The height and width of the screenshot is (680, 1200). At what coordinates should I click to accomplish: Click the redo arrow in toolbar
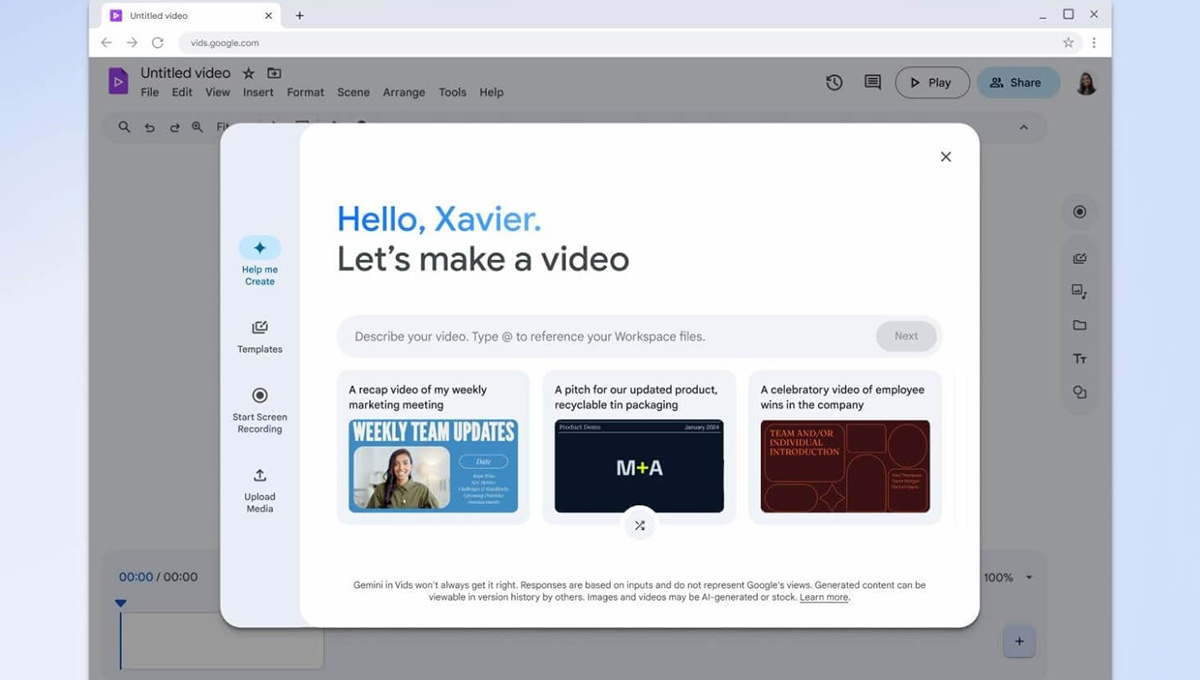[174, 127]
